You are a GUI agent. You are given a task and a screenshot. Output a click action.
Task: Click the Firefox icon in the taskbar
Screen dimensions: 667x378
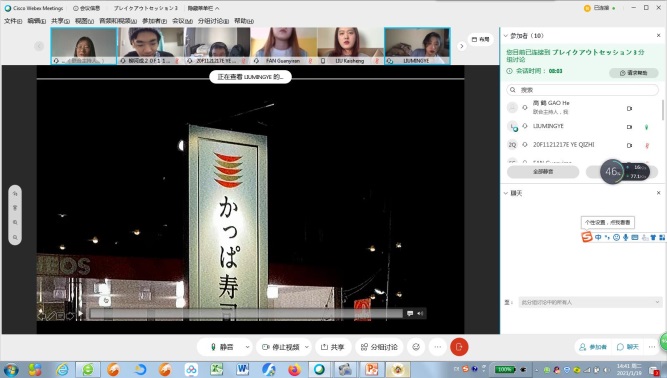(x=294, y=369)
